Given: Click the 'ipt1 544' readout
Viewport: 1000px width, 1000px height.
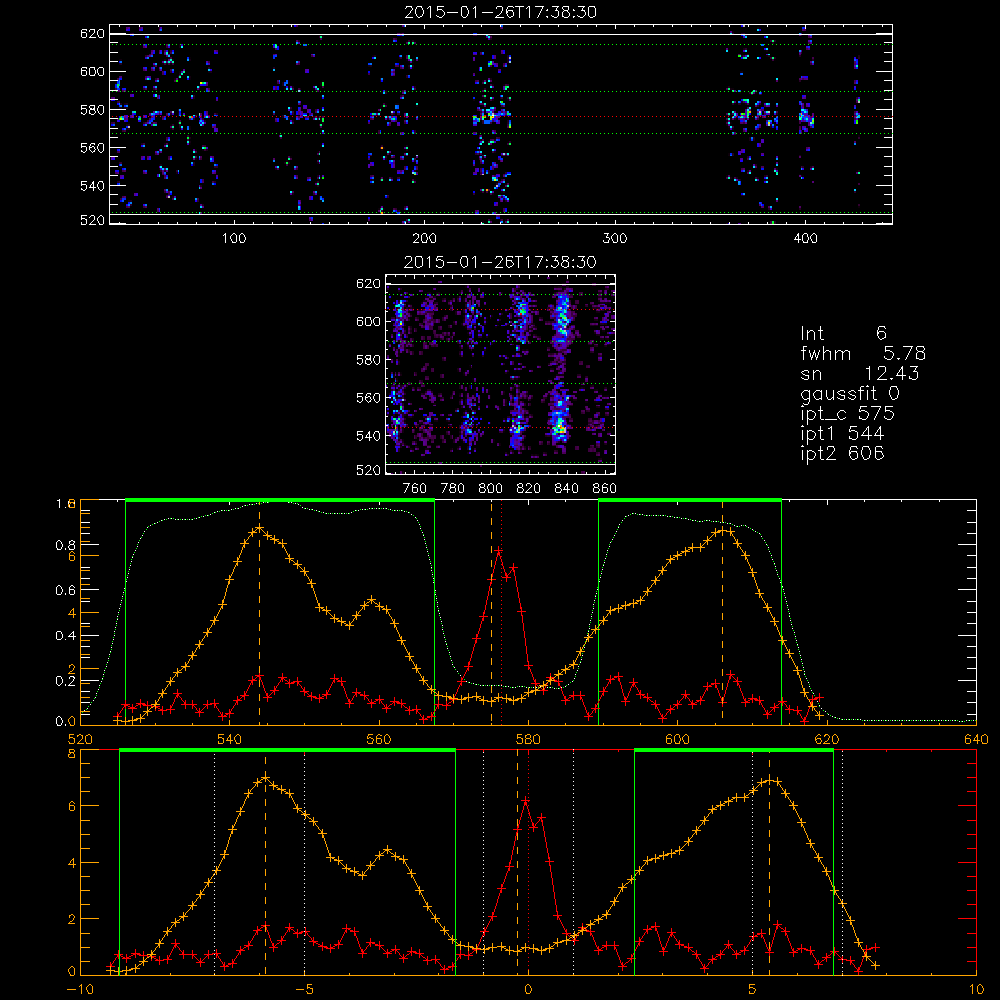Looking at the screenshot, I should pyautogui.click(x=842, y=434).
